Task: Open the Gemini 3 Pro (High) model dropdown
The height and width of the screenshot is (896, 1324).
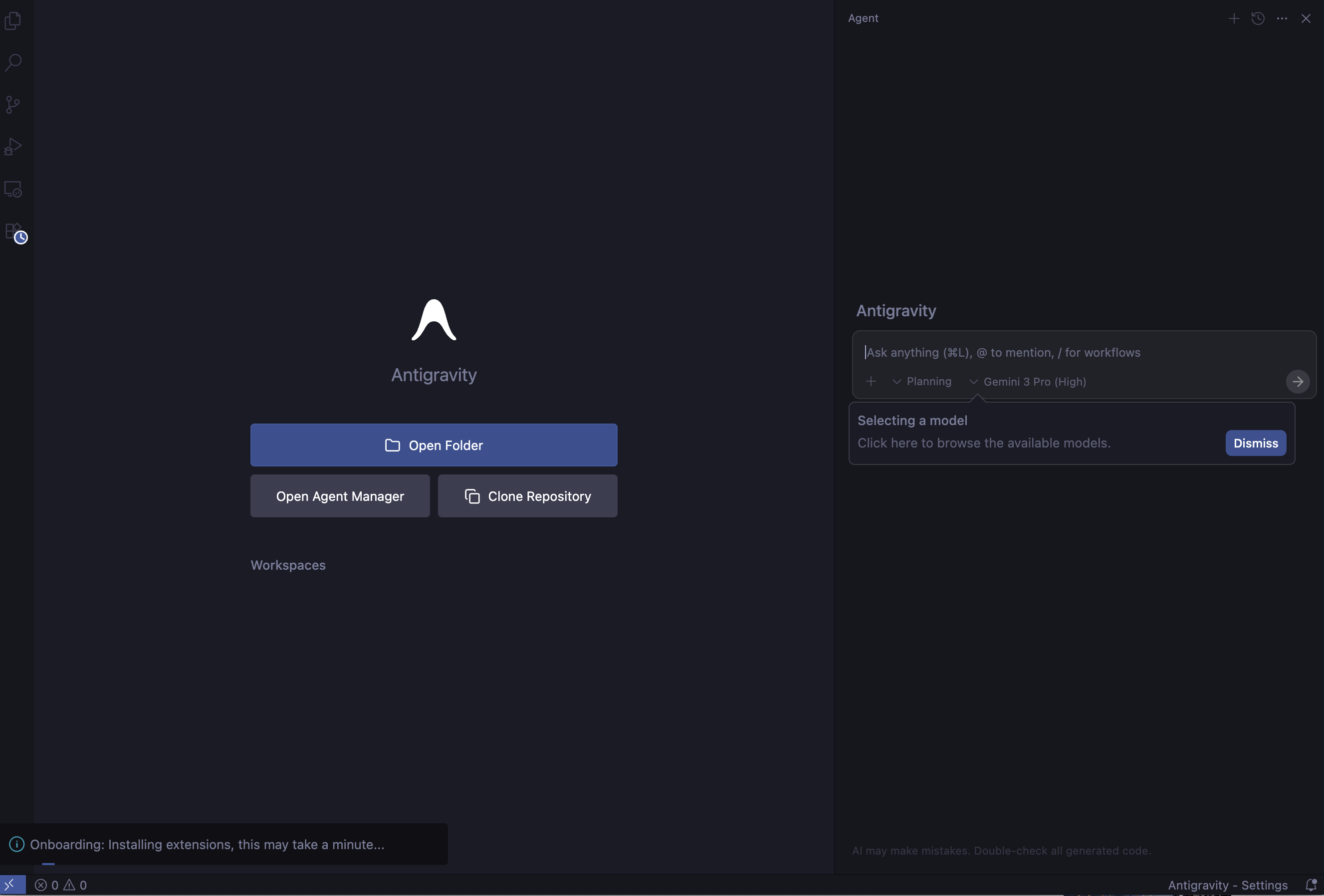Action: (x=1028, y=382)
